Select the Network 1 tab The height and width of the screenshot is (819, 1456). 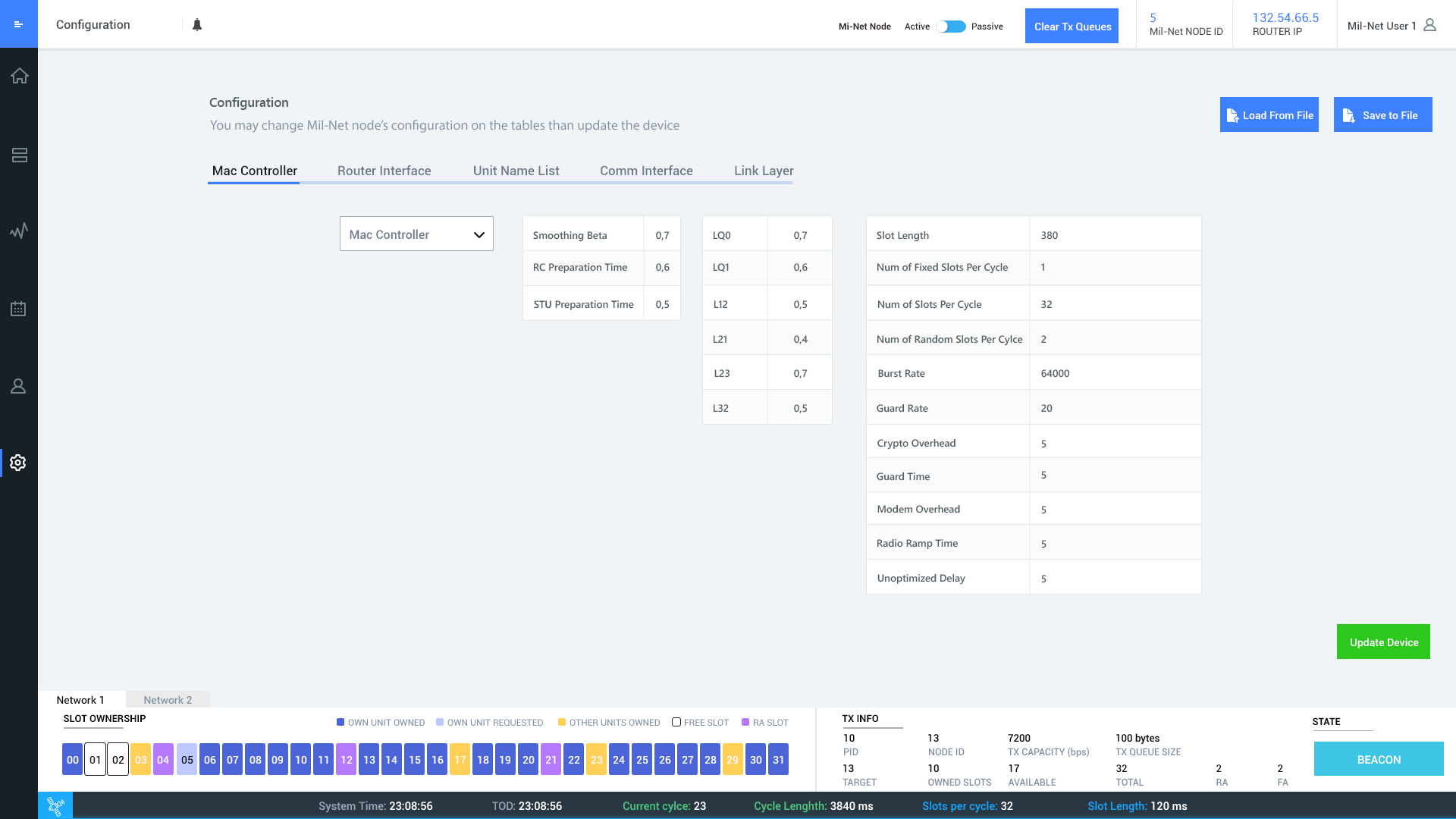click(x=80, y=700)
